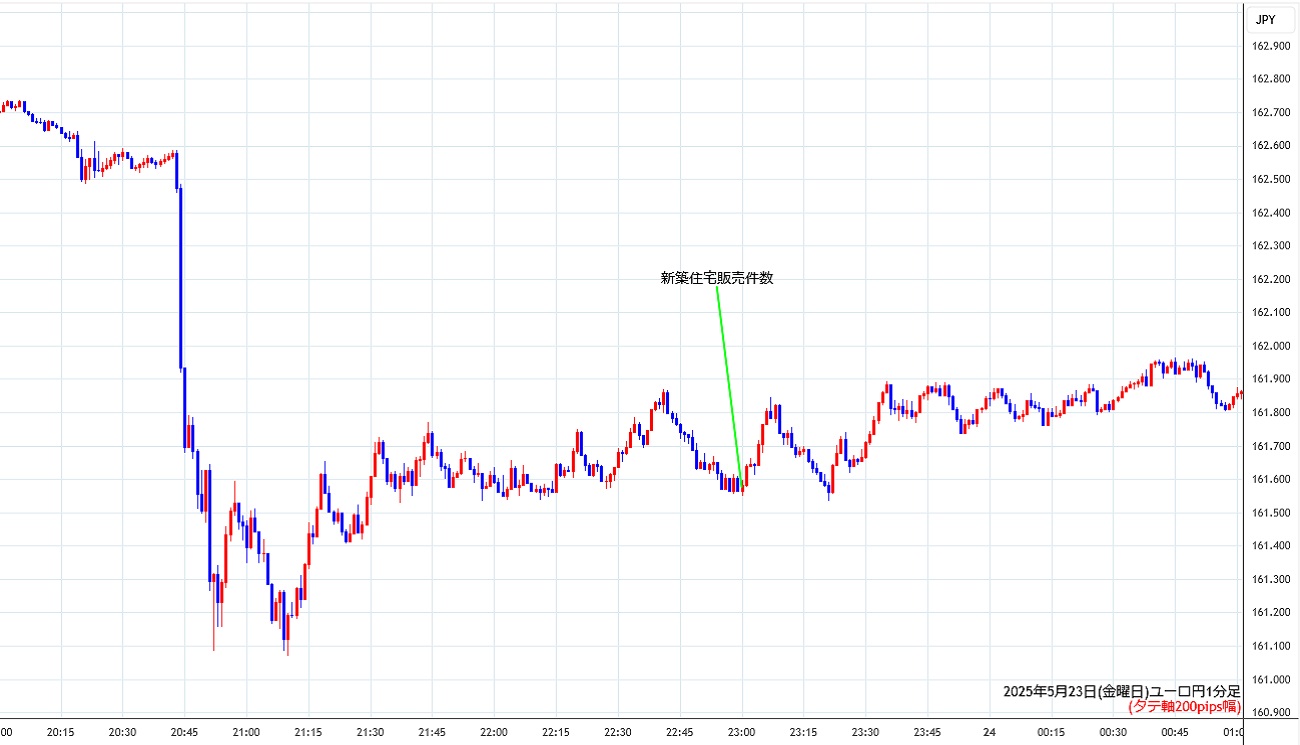Click the 21:45 time axis label
The width and height of the screenshot is (1300, 745).
[x=432, y=732]
